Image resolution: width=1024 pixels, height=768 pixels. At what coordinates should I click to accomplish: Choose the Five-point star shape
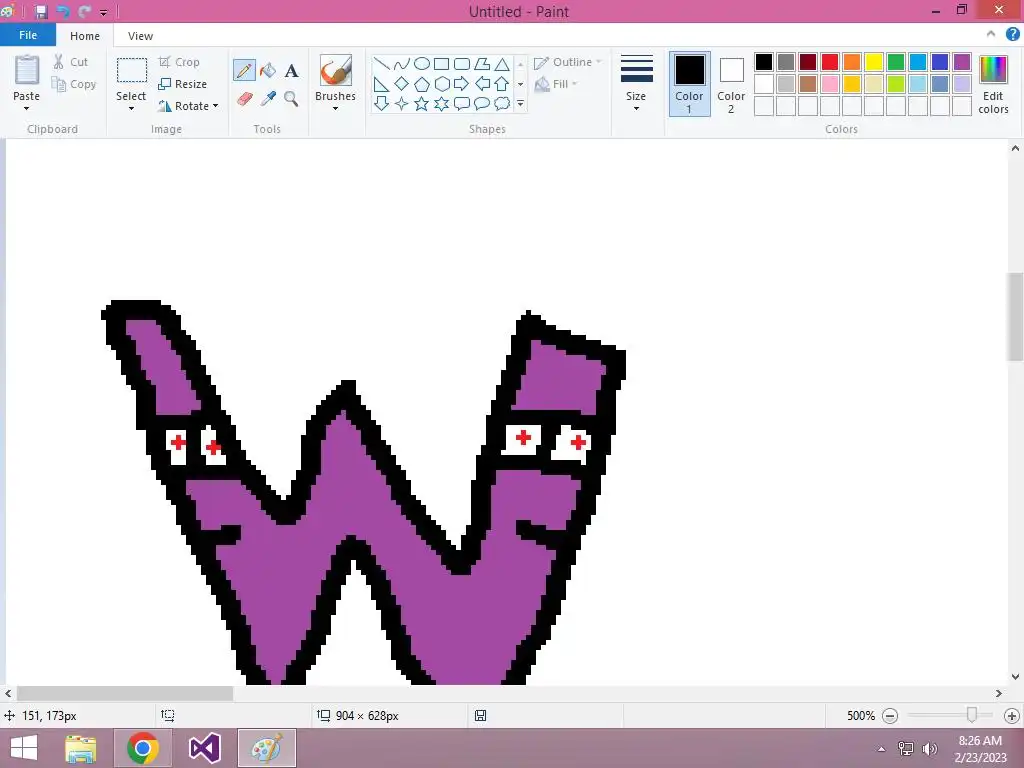[x=422, y=103]
